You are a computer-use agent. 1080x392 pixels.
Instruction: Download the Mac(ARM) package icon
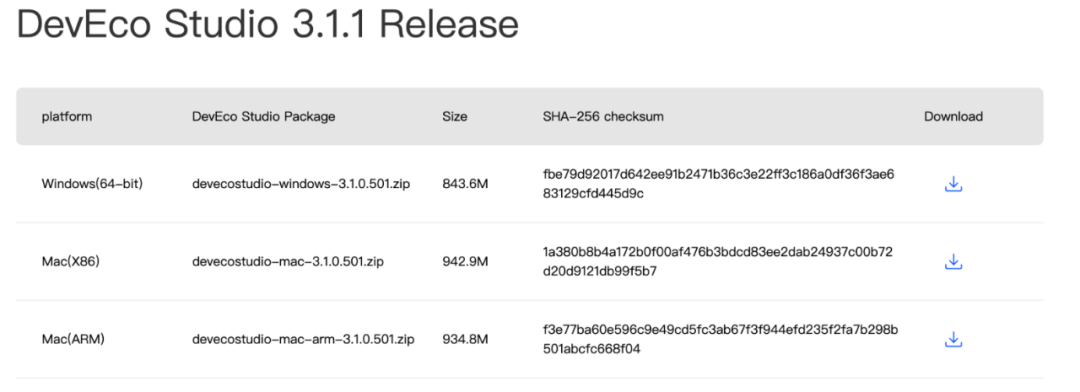953,340
